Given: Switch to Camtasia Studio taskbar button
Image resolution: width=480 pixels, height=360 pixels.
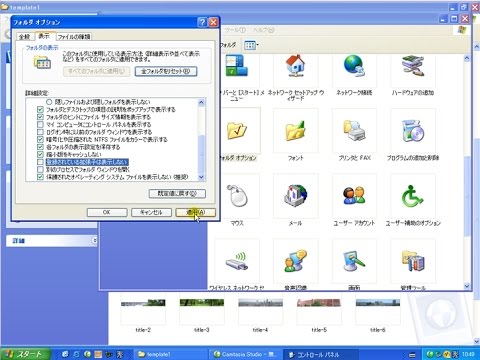Looking at the screenshot, I should (245, 354).
